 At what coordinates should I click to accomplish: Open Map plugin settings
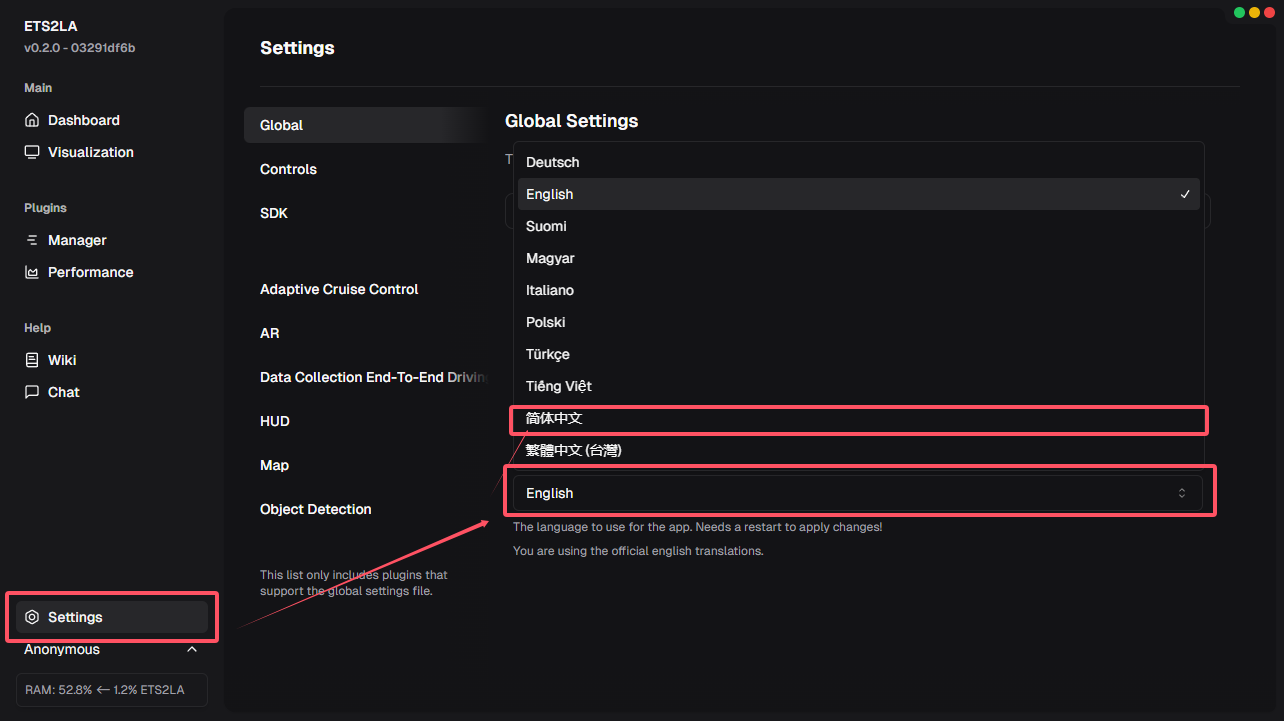click(366, 465)
